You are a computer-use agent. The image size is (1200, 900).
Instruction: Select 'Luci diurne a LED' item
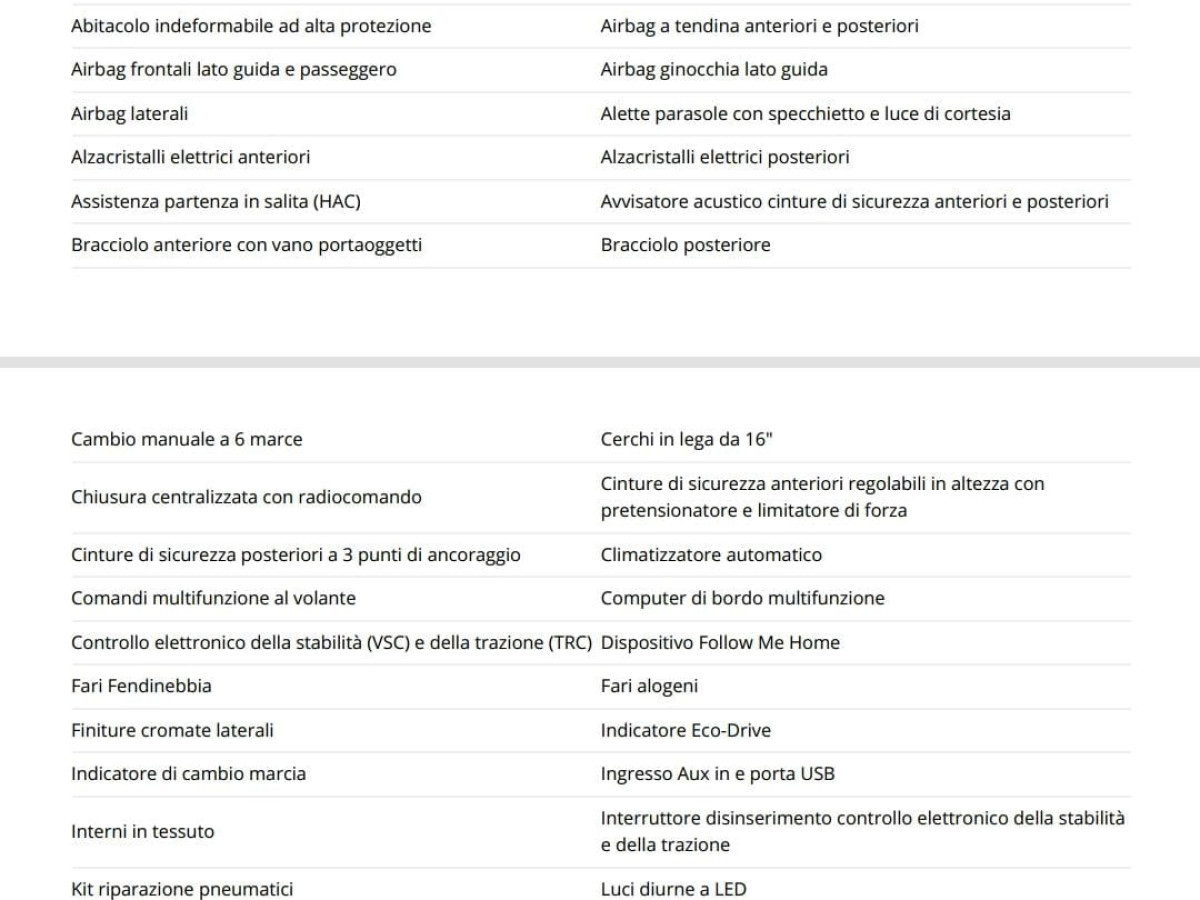click(673, 889)
